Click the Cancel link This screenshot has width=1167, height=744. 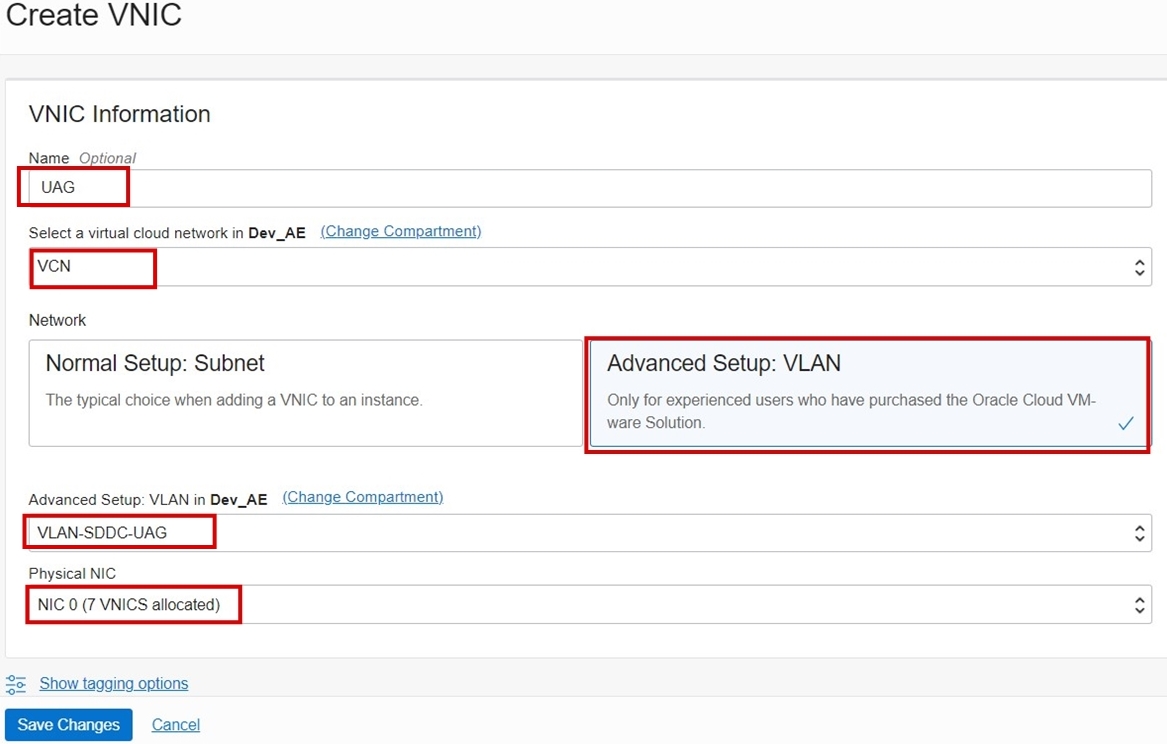pyautogui.click(x=175, y=724)
